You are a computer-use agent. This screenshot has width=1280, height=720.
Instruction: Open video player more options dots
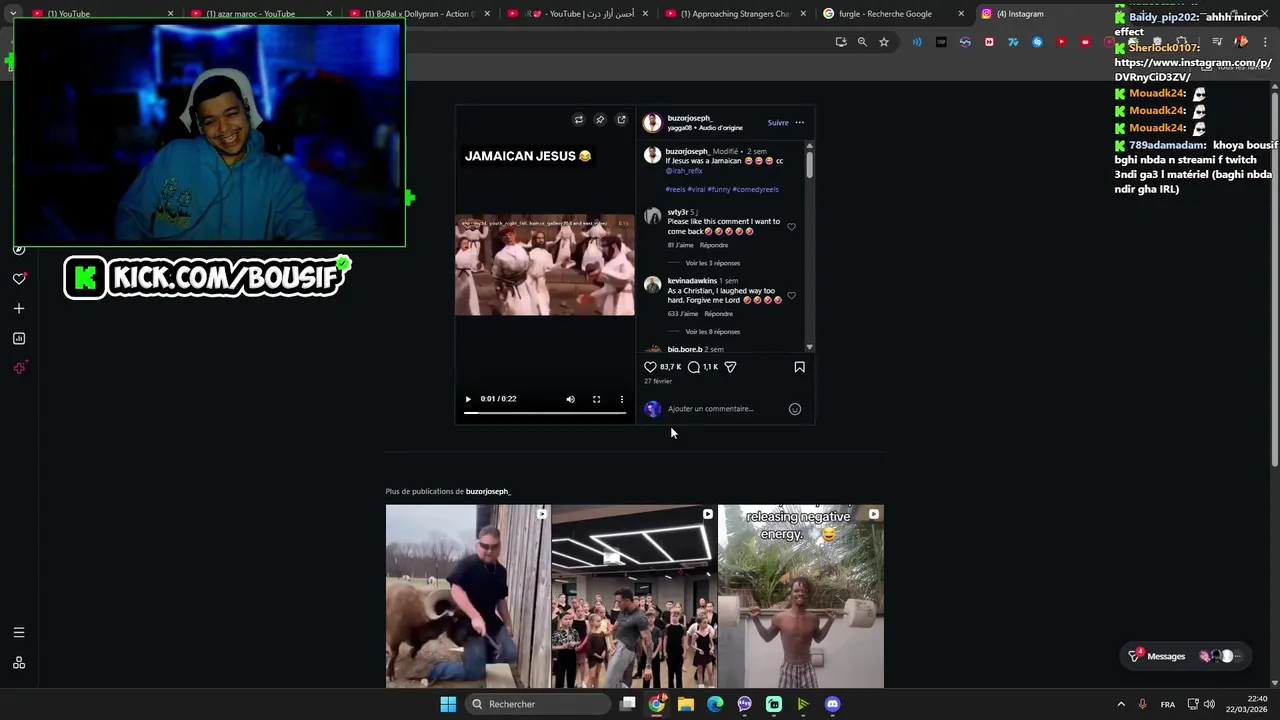621,399
